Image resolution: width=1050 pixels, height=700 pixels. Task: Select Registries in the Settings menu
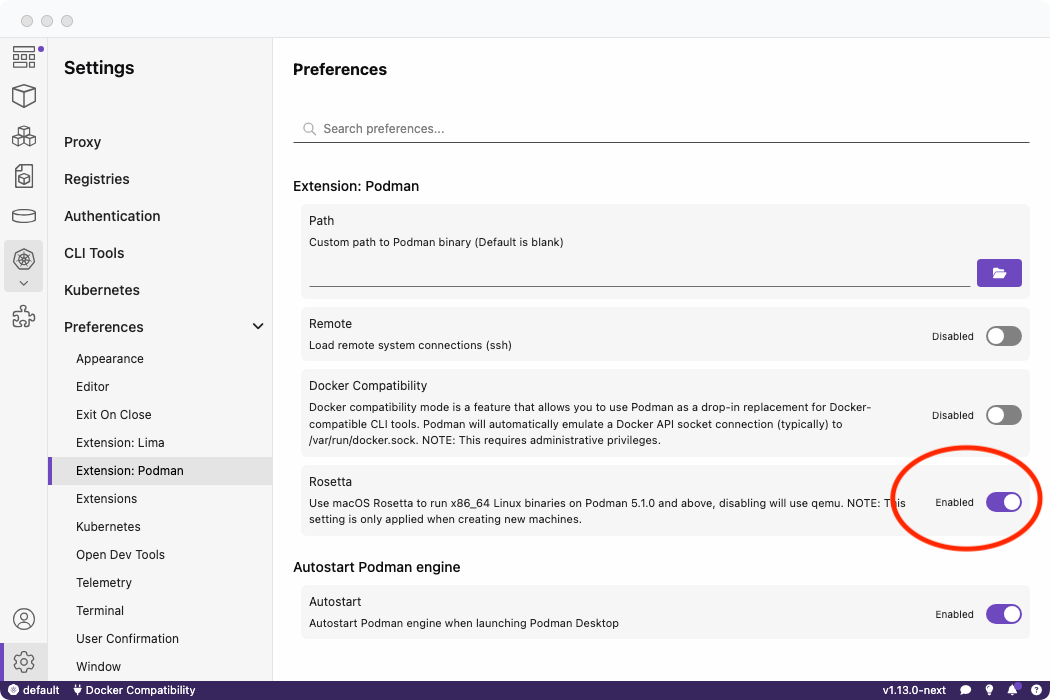click(97, 179)
